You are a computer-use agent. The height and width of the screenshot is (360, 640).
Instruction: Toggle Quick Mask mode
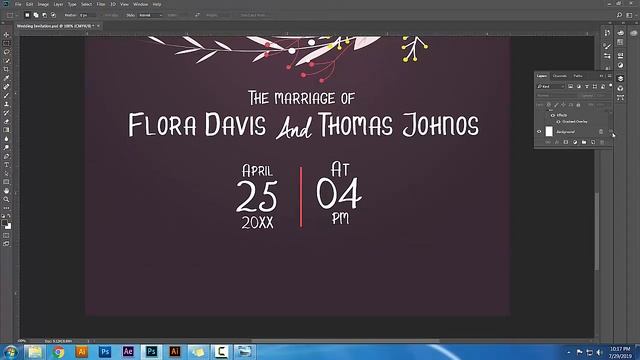[x=6, y=236]
